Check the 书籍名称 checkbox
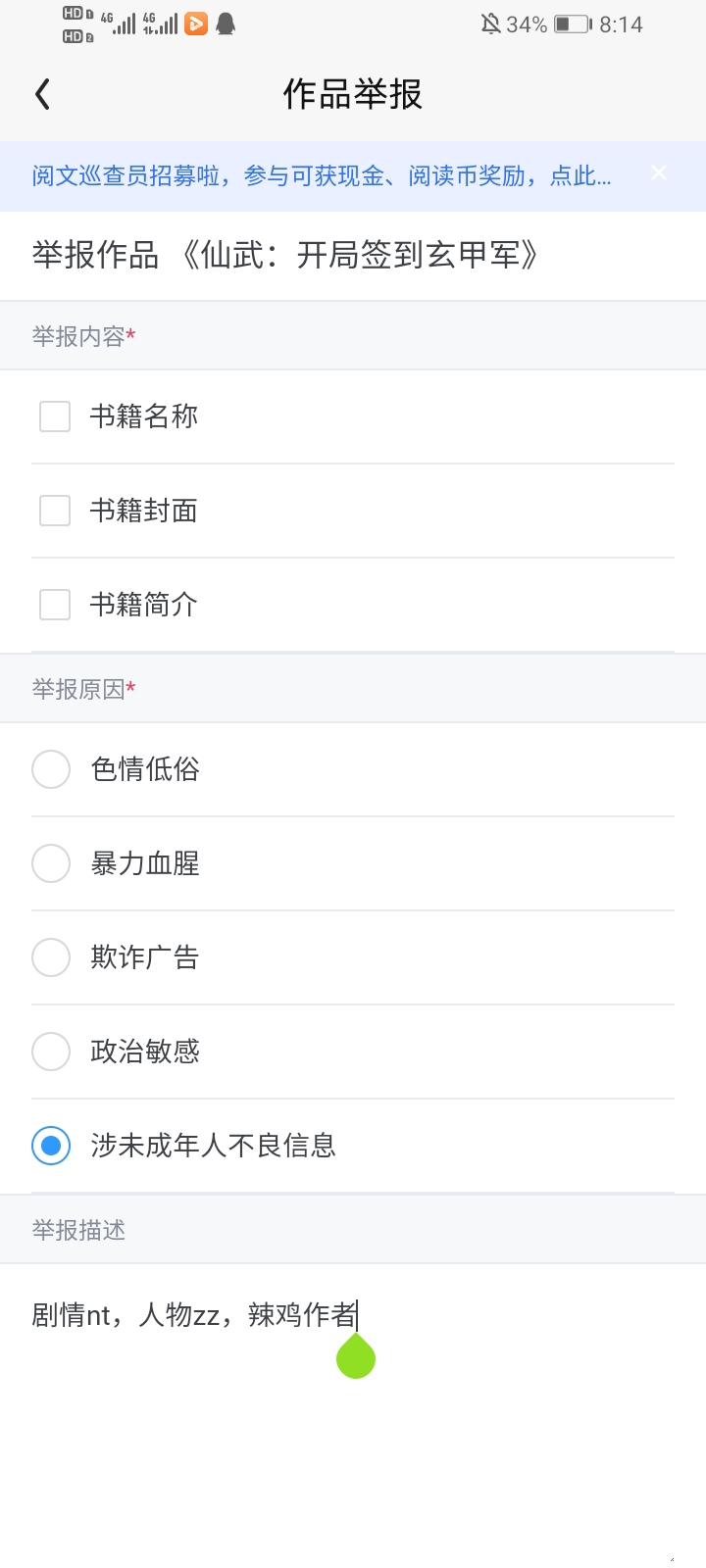 pos(55,416)
